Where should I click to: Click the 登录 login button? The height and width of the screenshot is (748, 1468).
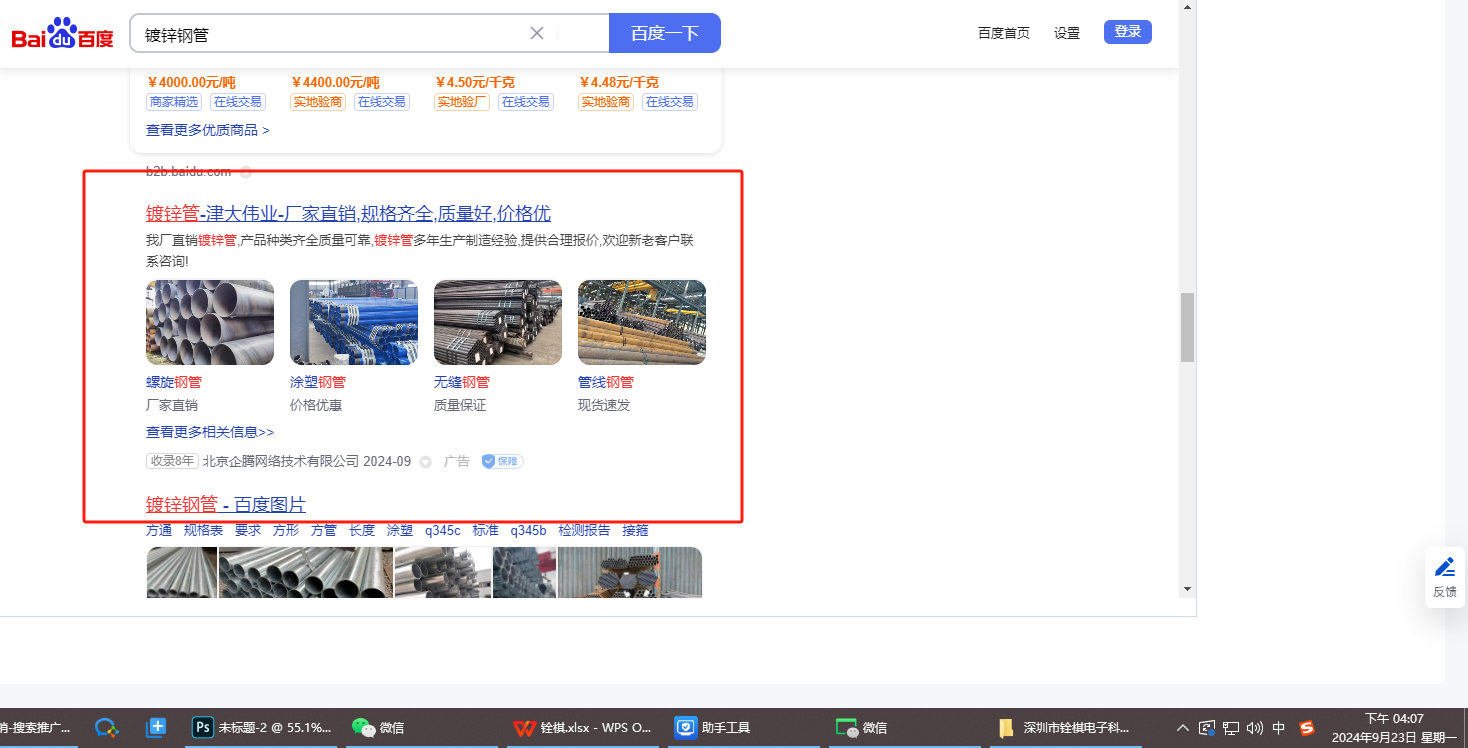pos(1128,32)
